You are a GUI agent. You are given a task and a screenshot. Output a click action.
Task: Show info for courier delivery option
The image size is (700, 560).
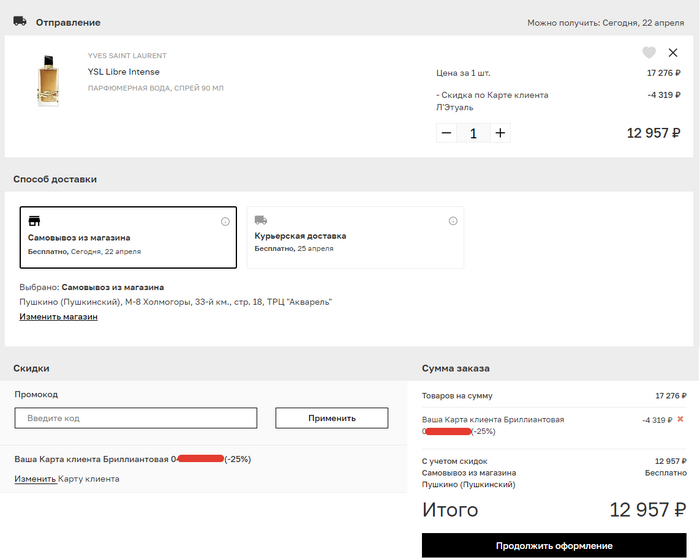click(453, 221)
